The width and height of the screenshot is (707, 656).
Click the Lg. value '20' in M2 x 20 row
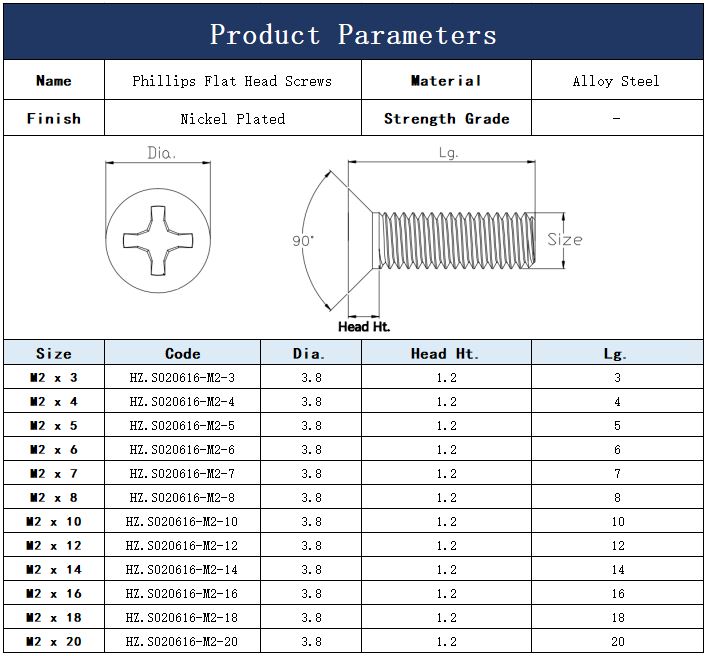pos(618,641)
